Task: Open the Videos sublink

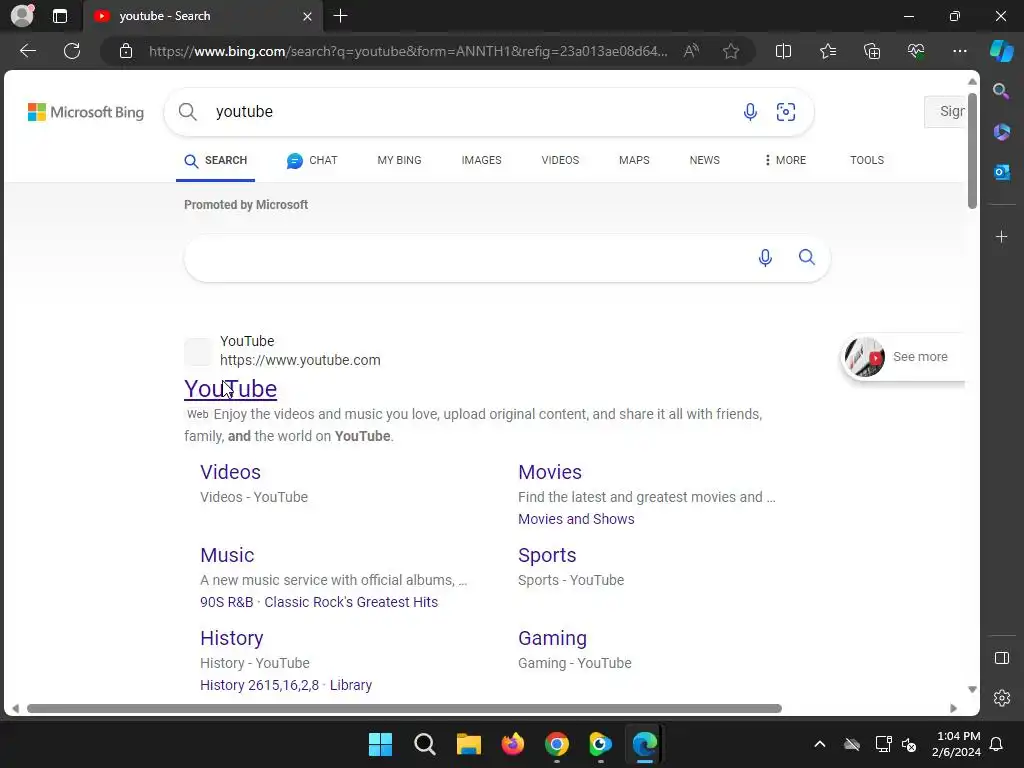Action: (230, 472)
